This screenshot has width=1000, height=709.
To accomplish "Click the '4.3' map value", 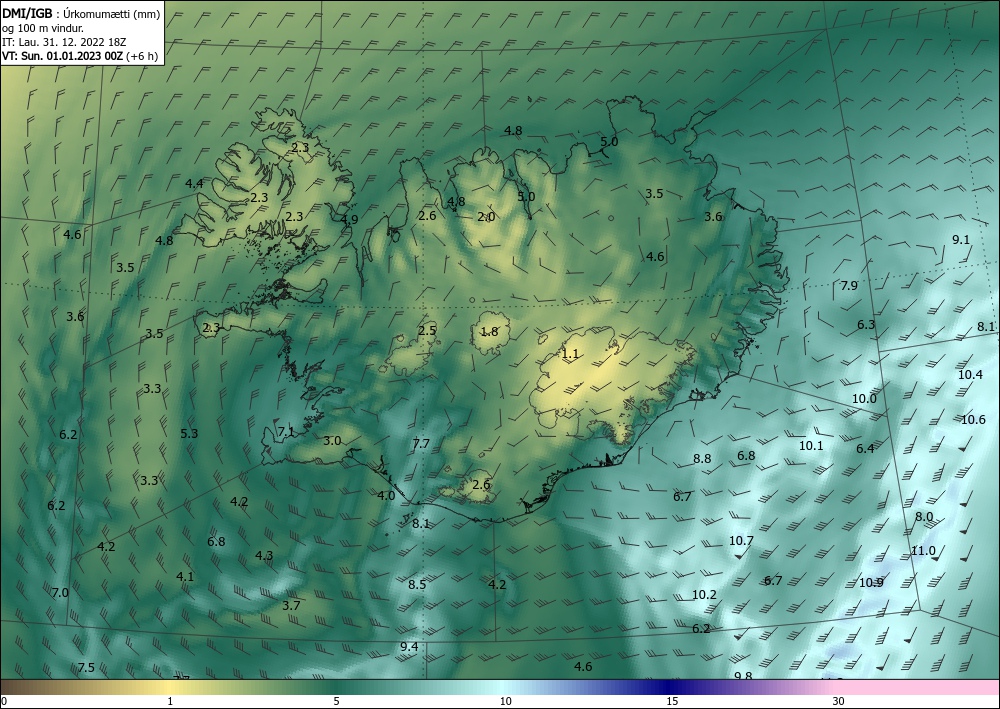I will pos(264,555).
